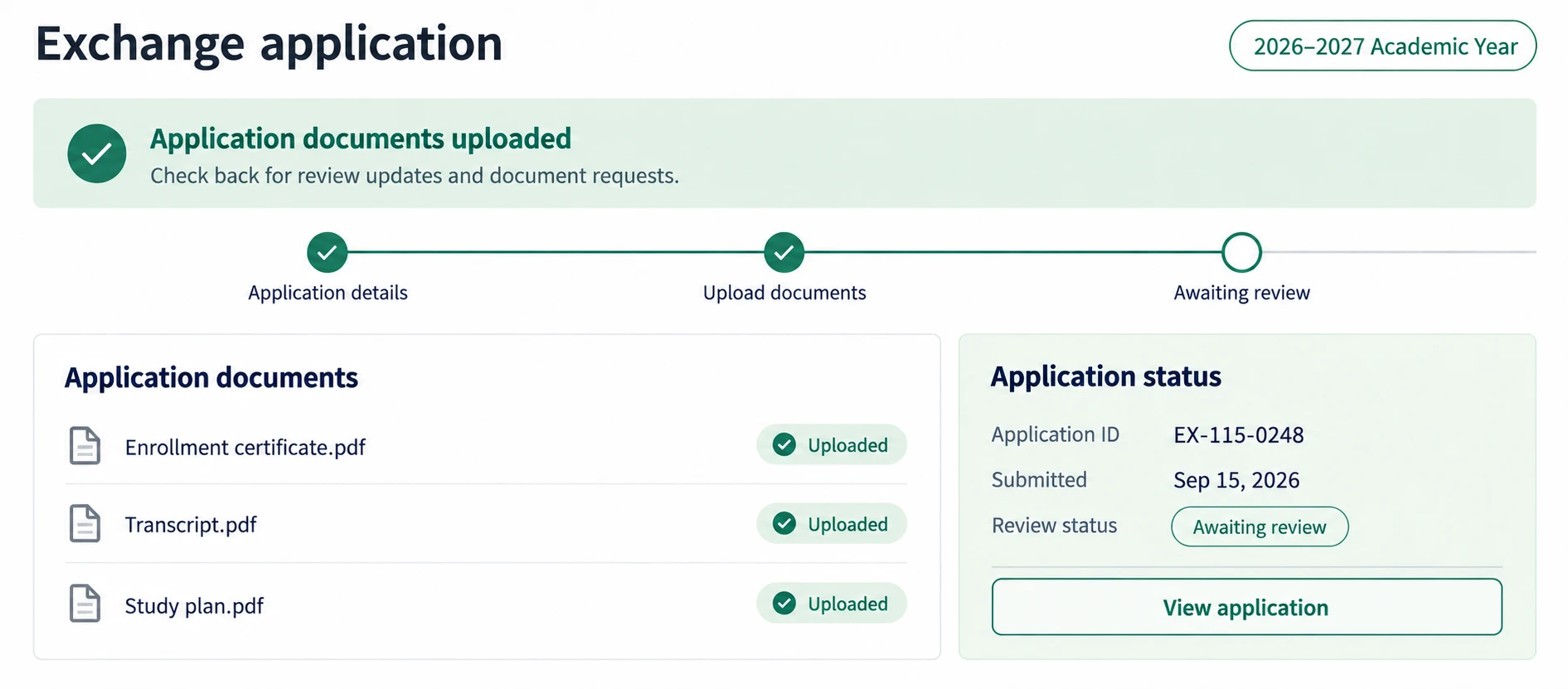Open the View application button

tap(1246, 608)
